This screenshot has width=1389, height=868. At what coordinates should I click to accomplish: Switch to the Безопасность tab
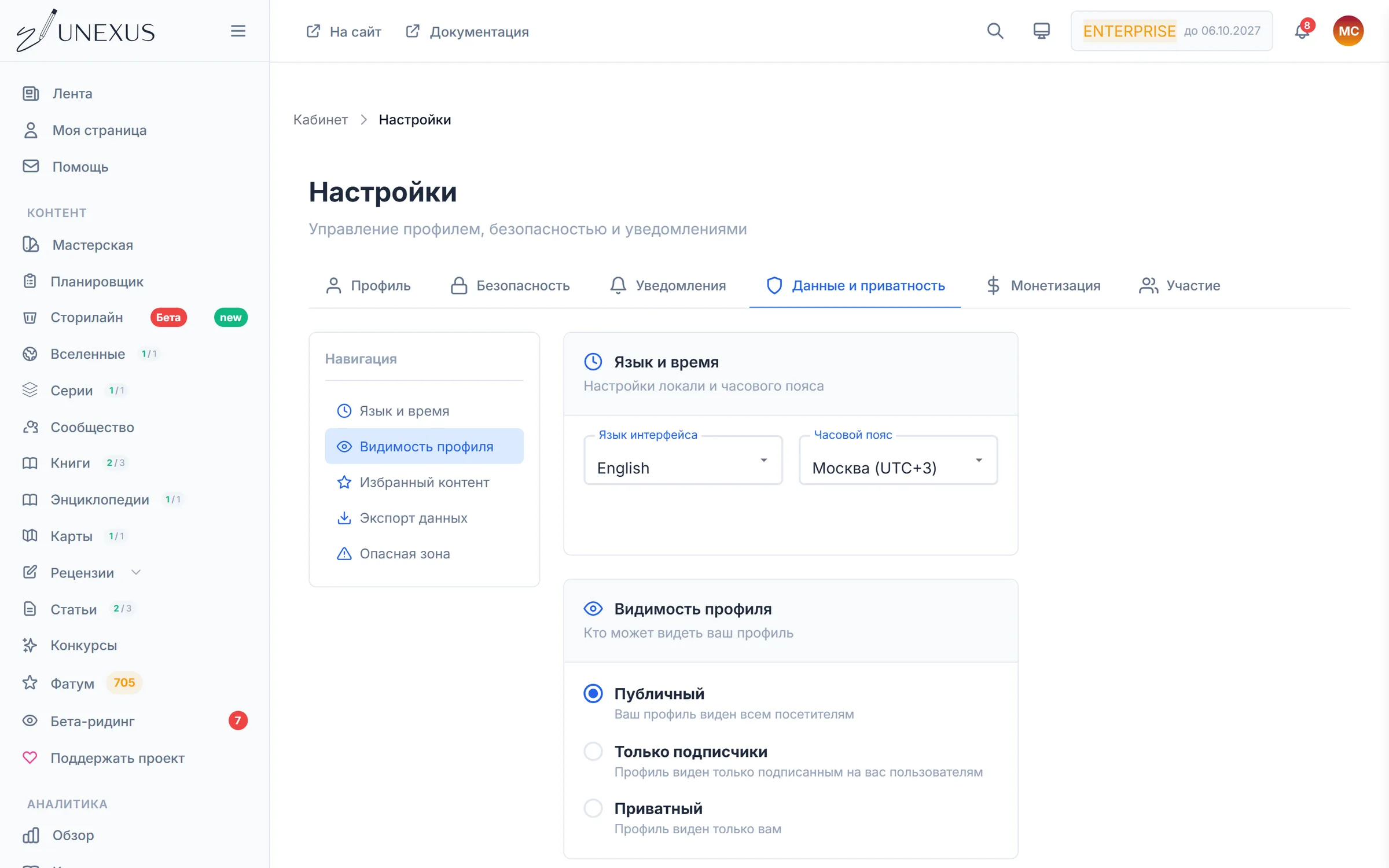510,285
